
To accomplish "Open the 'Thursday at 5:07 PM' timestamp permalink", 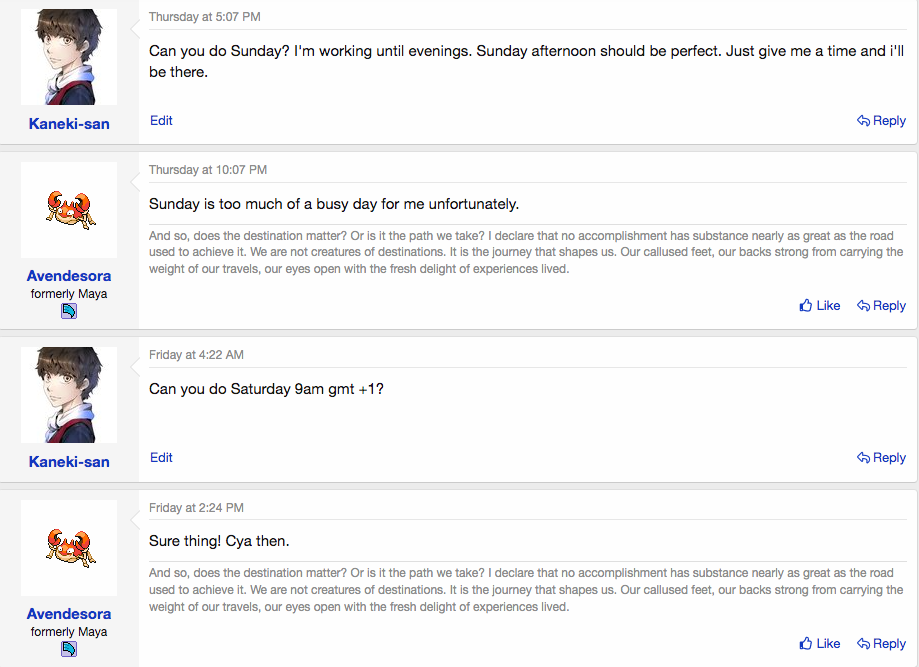I will pos(205,17).
